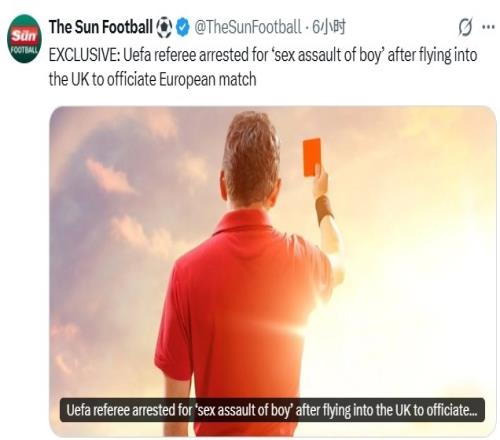Open the @TheSunFootball handle link
Viewport: 500px width, 440px height.
click(247, 27)
